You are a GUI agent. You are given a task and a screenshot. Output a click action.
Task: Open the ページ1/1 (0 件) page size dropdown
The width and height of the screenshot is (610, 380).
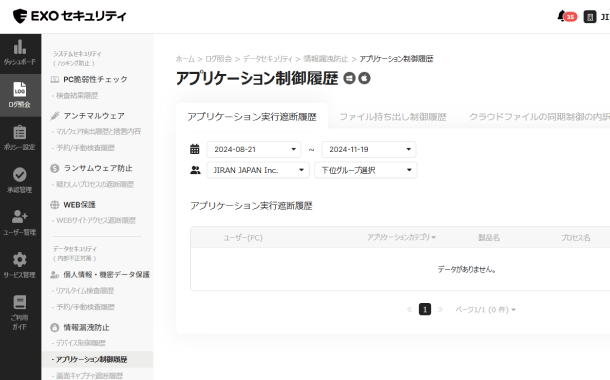pyautogui.click(x=486, y=310)
